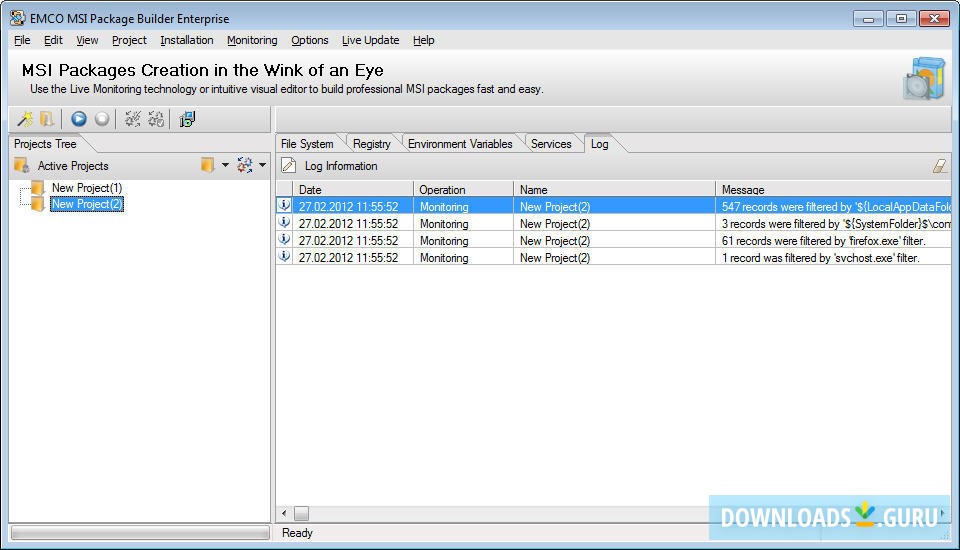Minimize the EMCO MSI Package Builder window

click(x=868, y=18)
